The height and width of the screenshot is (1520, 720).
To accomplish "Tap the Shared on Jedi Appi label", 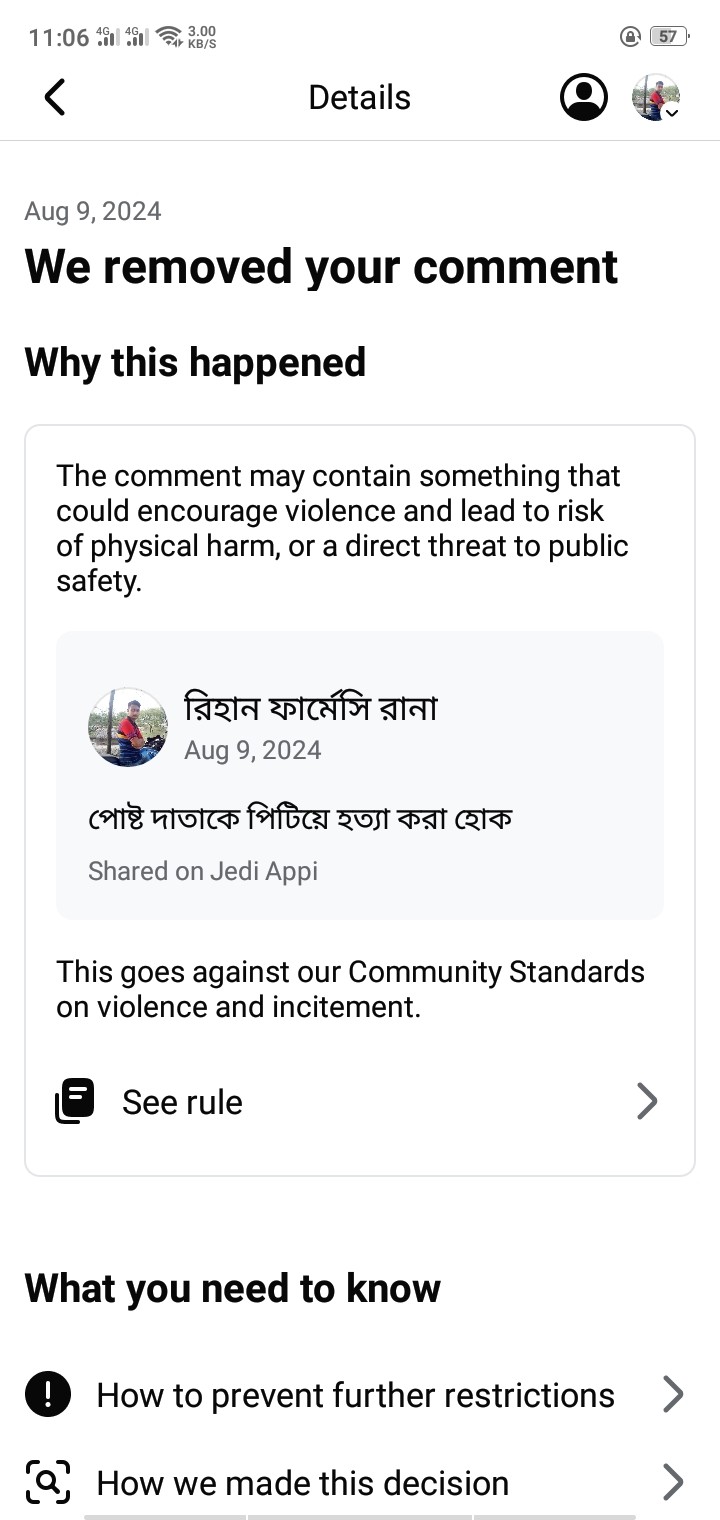I will point(203,871).
